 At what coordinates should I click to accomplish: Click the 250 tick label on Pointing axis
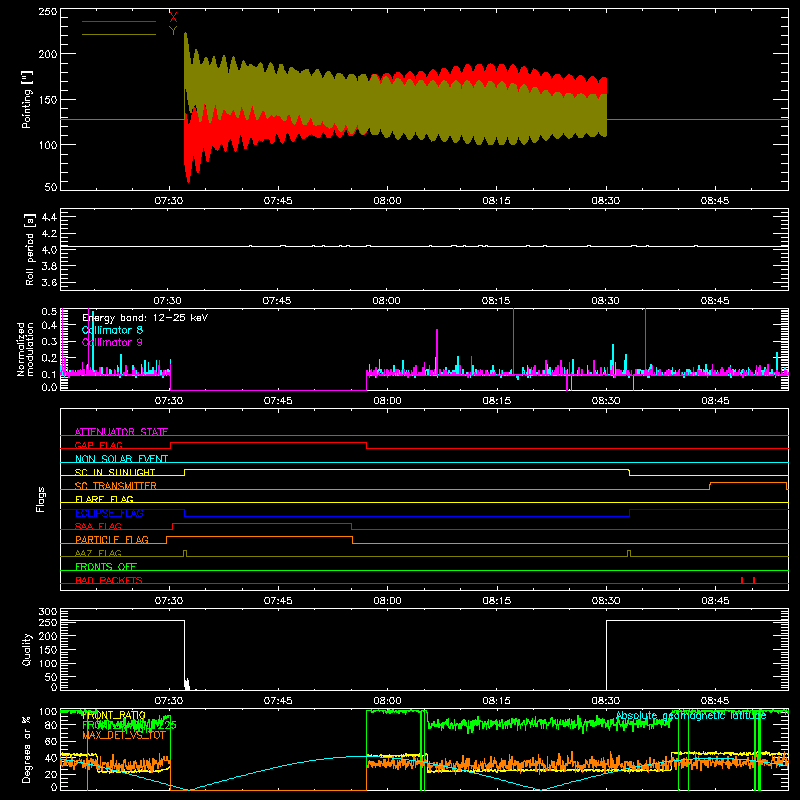[47, 12]
